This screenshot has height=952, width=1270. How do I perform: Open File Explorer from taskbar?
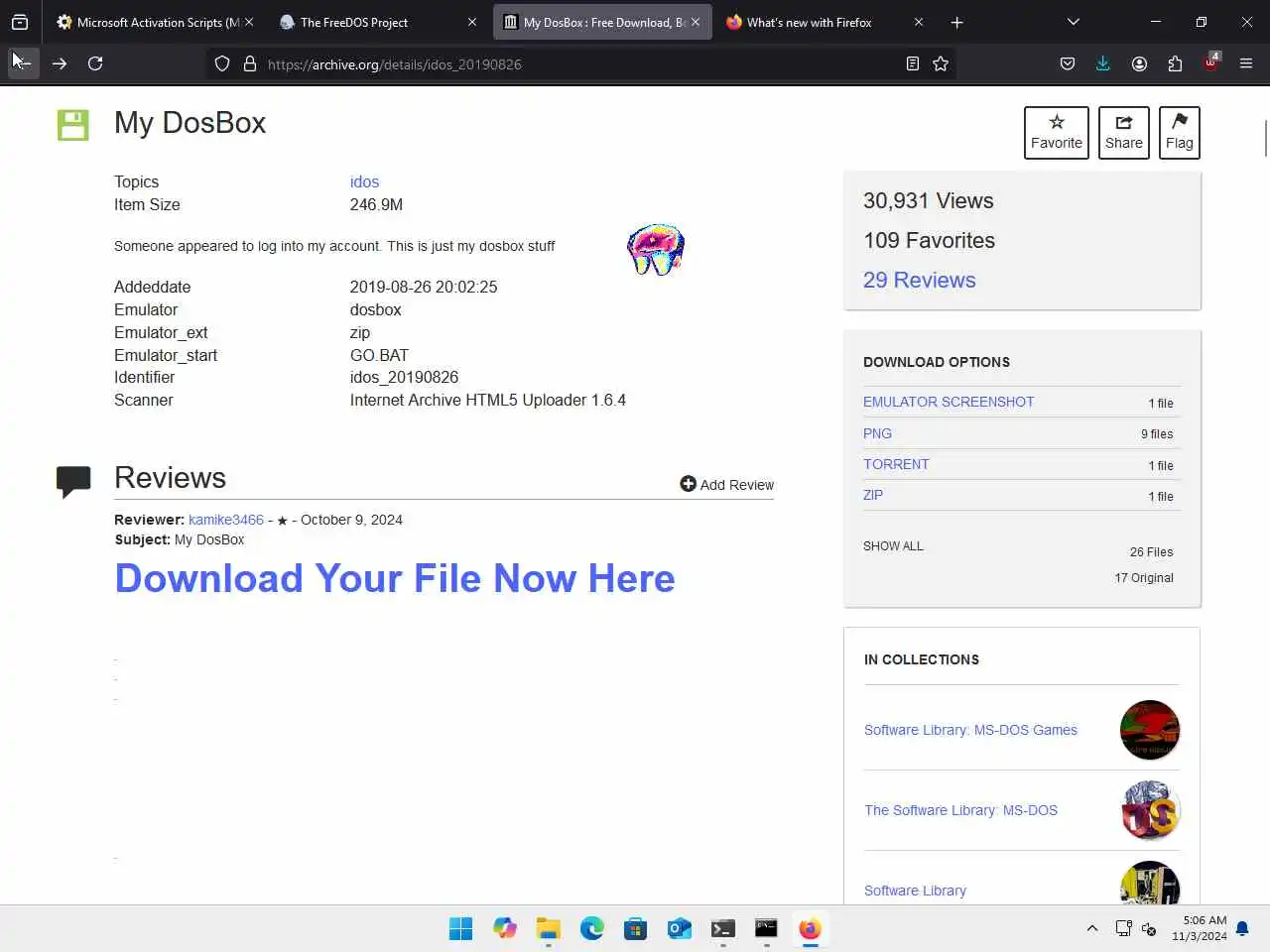coord(549,928)
